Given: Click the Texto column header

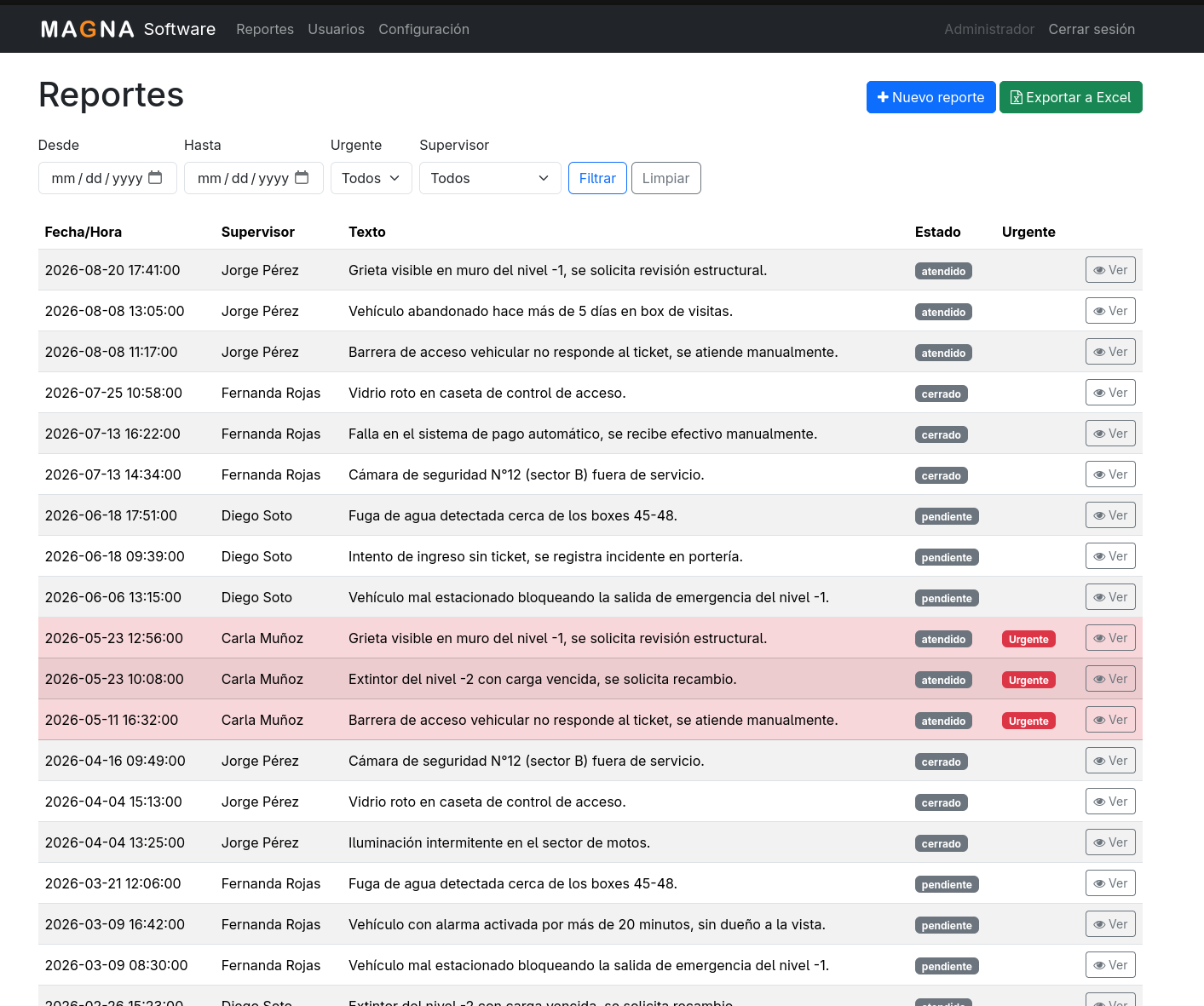Looking at the screenshot, I should pos(367,232).
